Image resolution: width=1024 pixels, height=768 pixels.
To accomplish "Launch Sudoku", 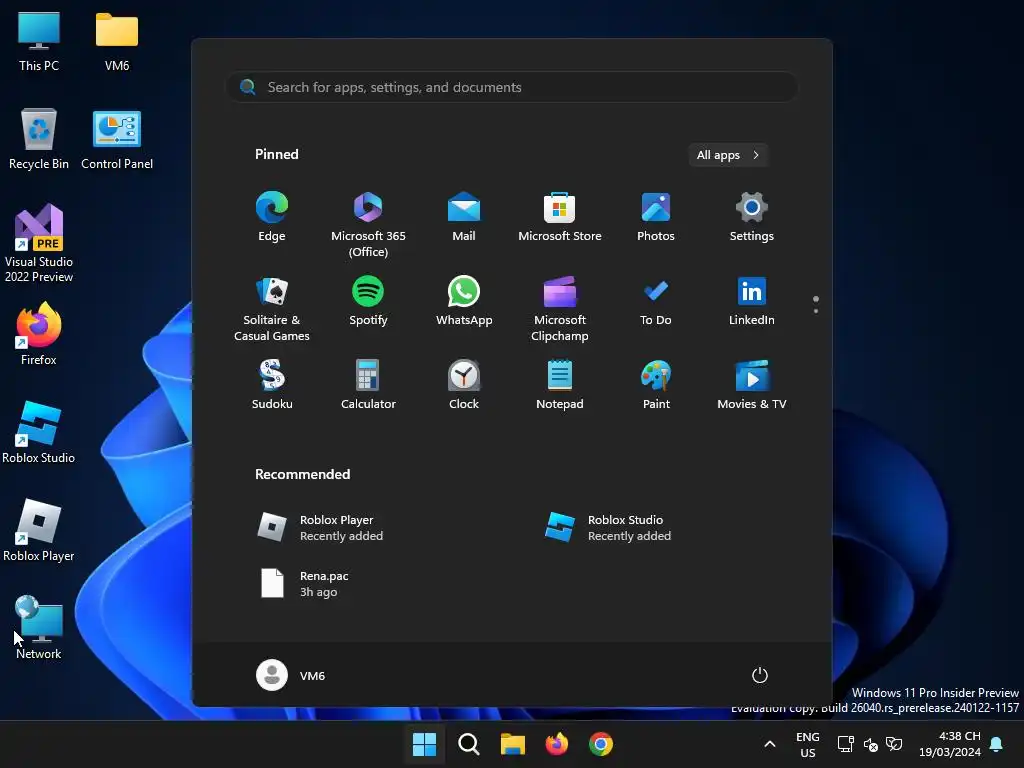I will click(272, 385).
